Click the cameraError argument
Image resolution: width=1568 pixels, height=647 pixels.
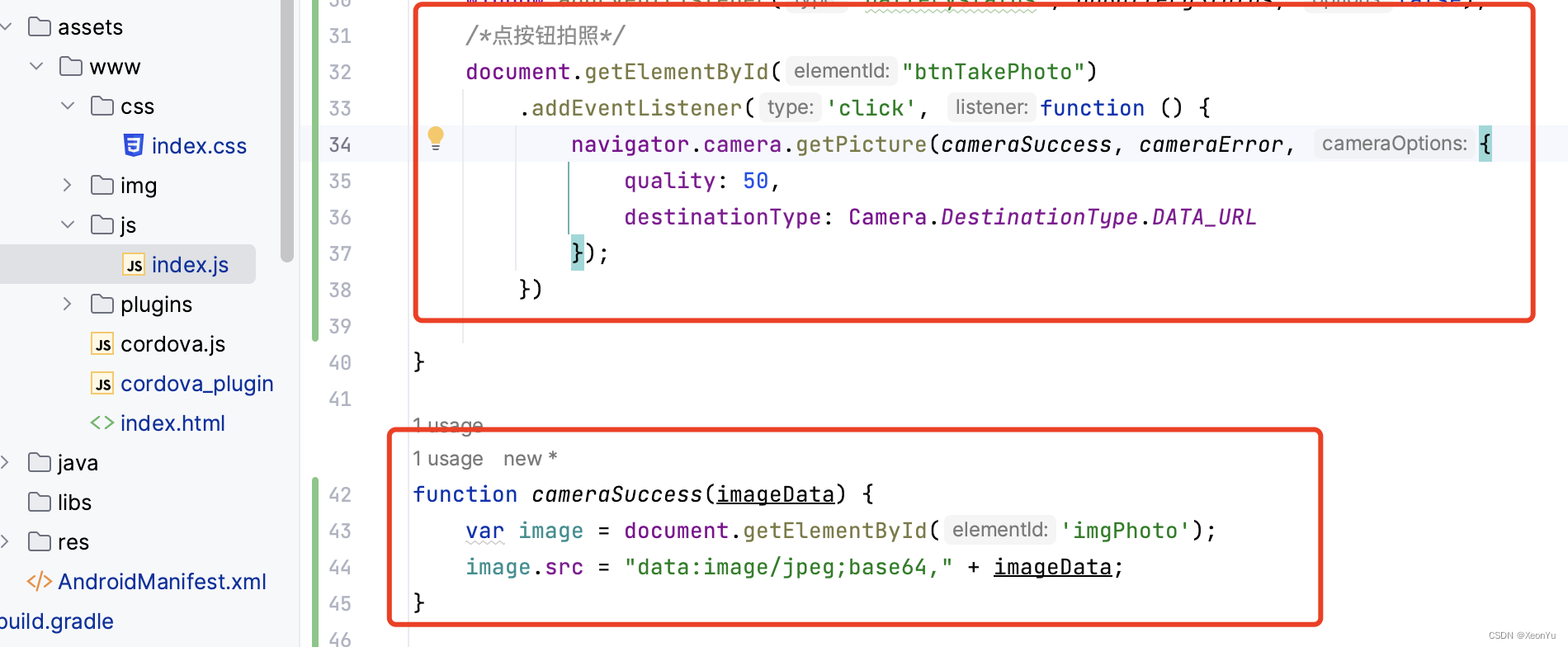1211,144
